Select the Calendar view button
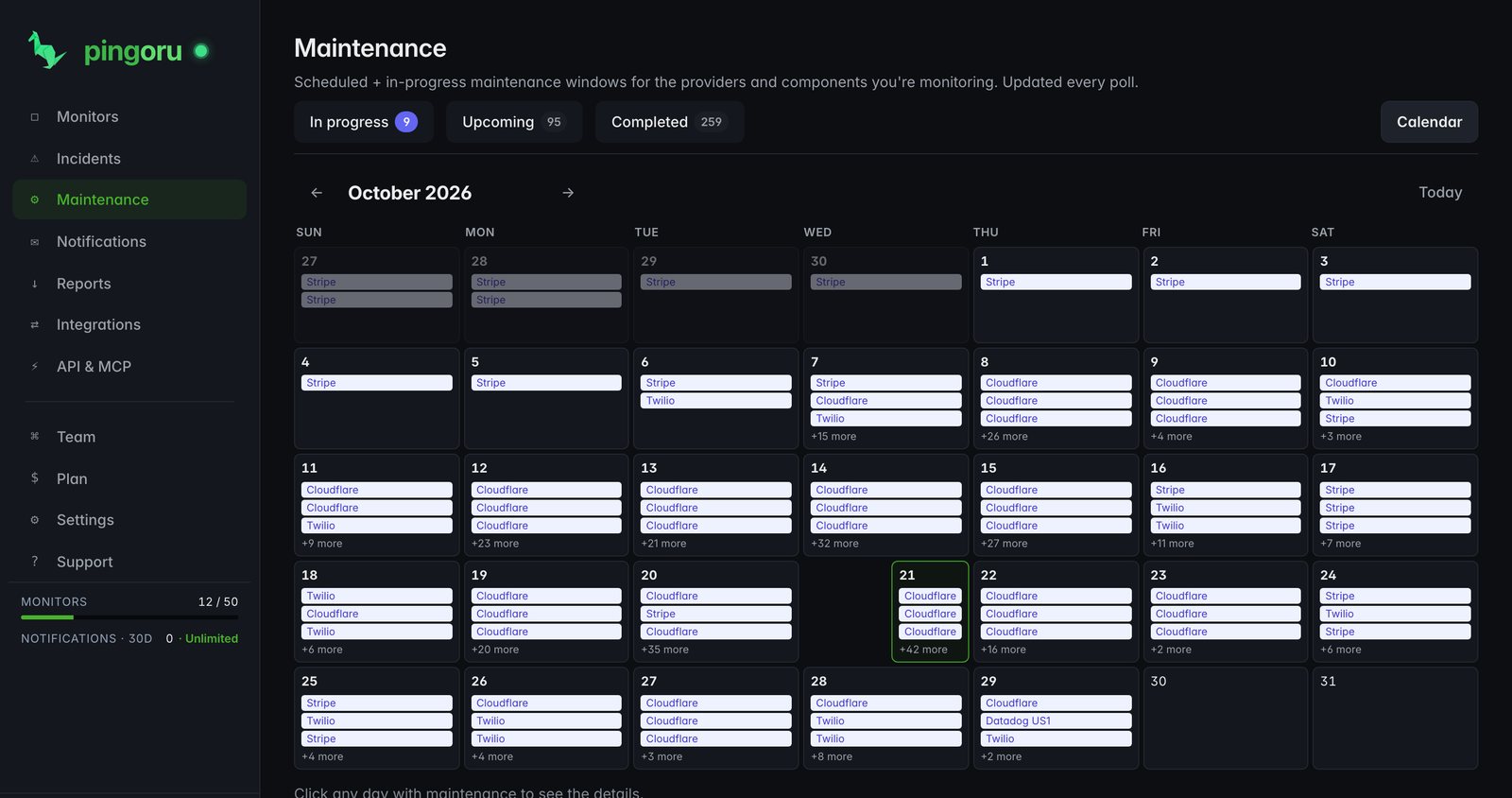1512x798 pixels. click(x=1429, y=122)
